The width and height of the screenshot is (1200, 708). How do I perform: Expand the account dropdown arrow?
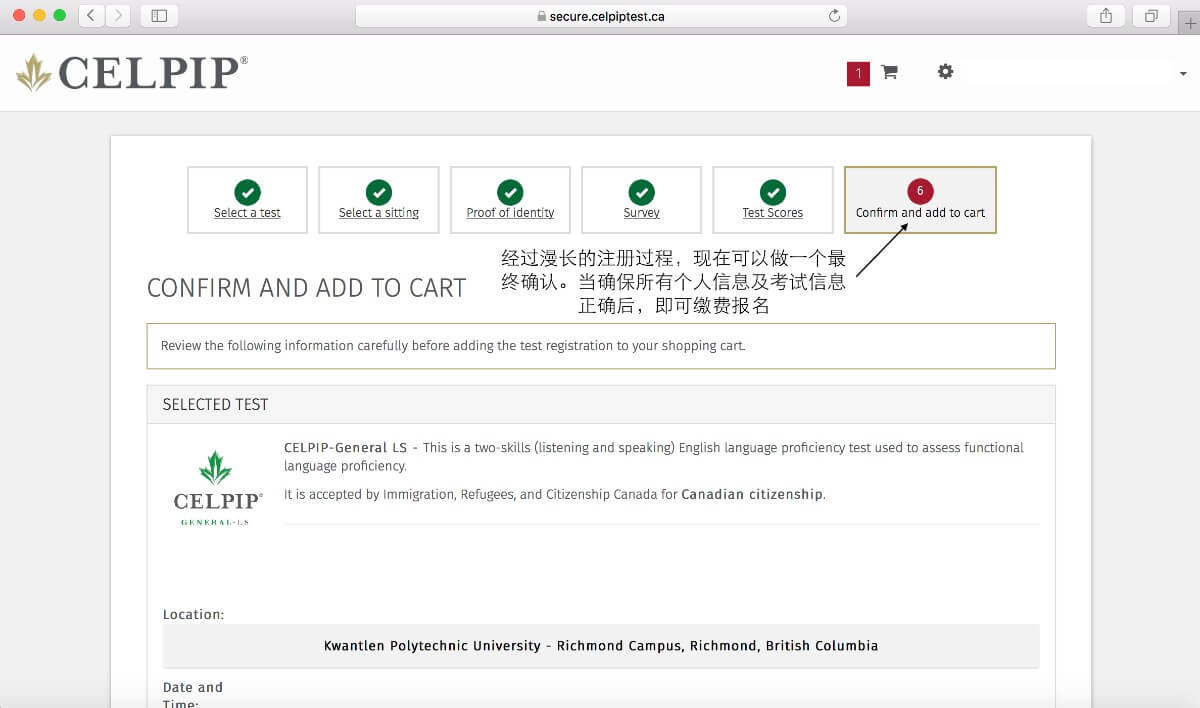pyautogui.click(x=1183, y=74)
